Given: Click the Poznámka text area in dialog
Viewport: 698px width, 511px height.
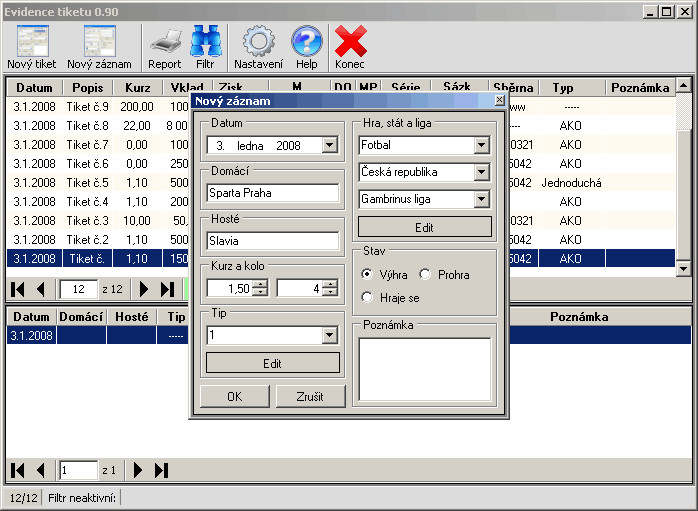Looking at the screenshot, I should coord(425,369).
